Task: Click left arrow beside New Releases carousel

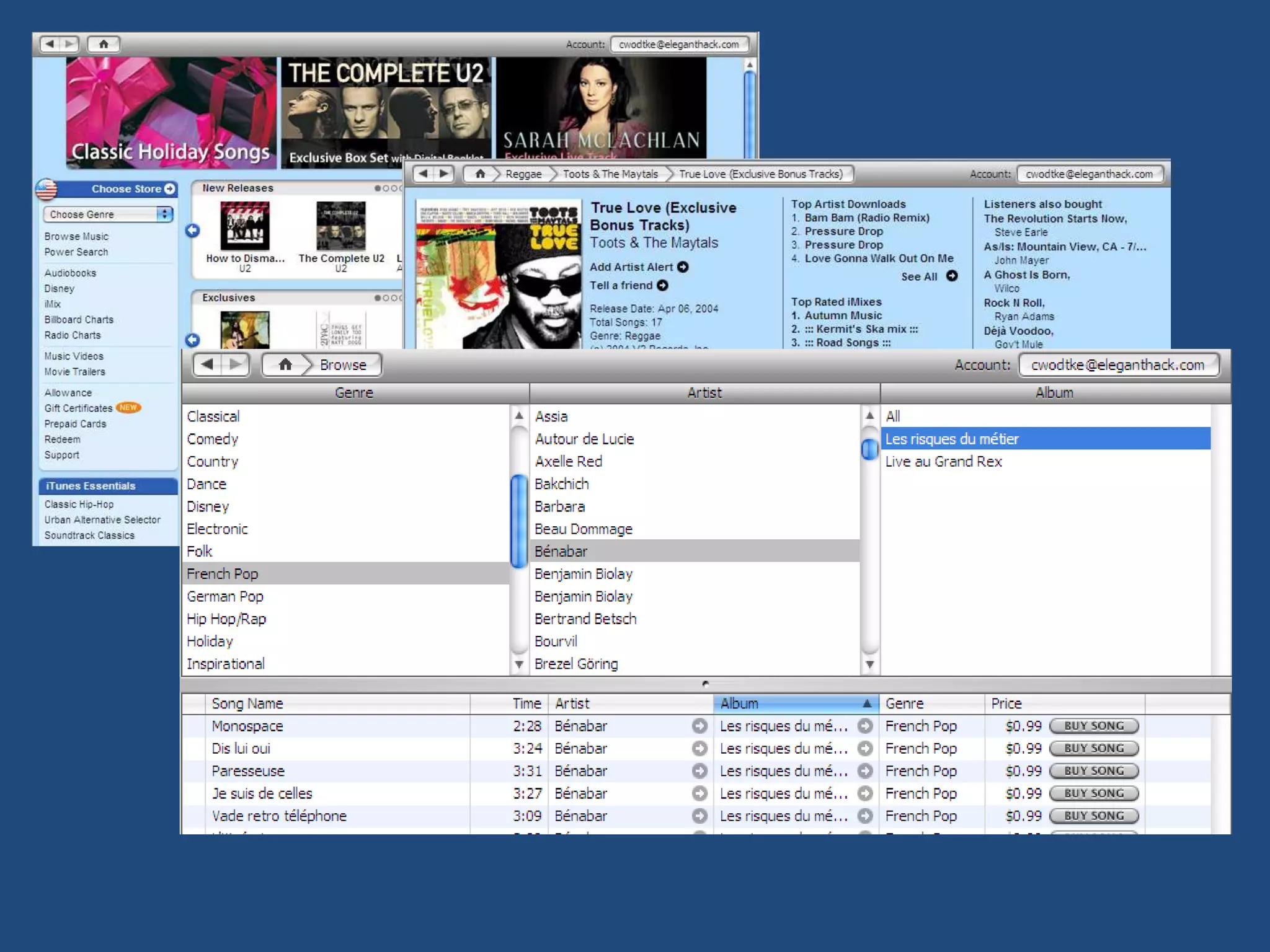Action: point(193,231)
